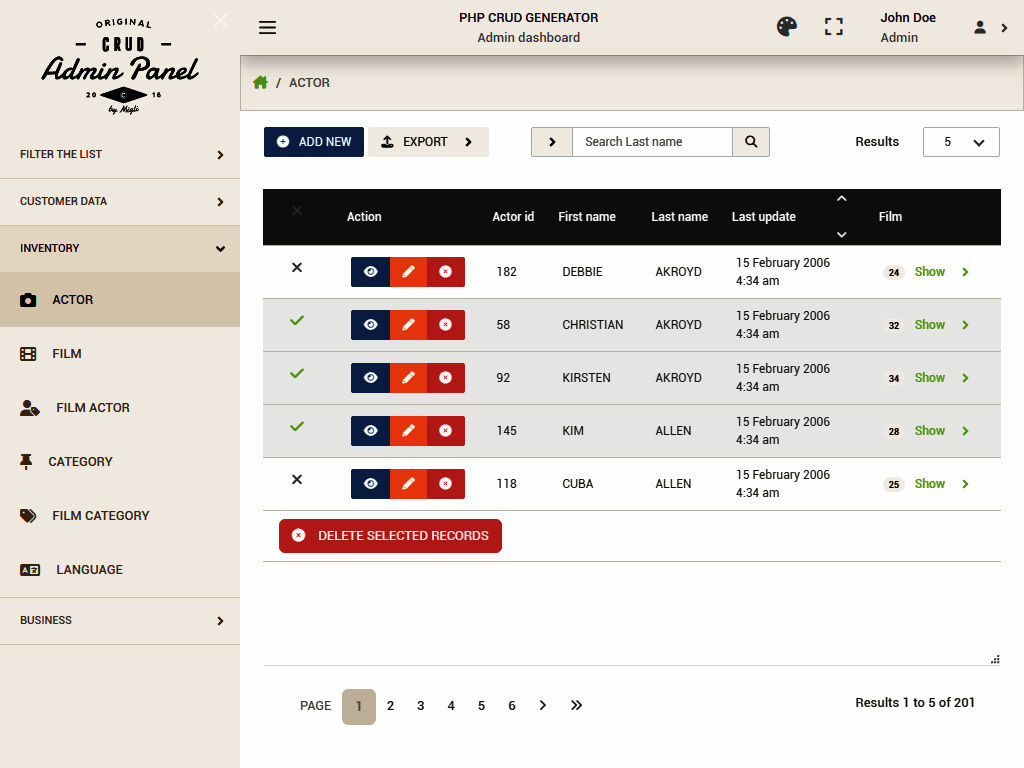Deselect KIM ALLEN's row
The height and width of the screenshot is (768, 1024).
pos(296,425)
